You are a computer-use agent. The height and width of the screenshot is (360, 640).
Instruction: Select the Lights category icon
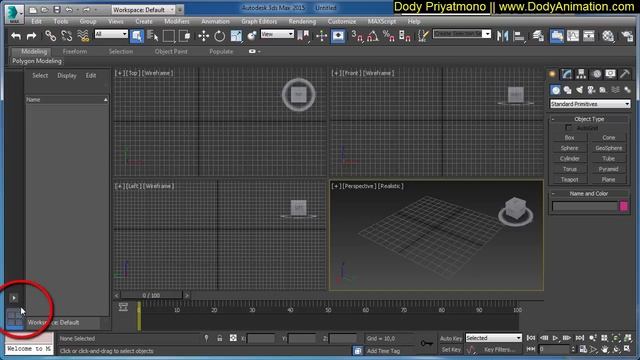click(579, 90)
